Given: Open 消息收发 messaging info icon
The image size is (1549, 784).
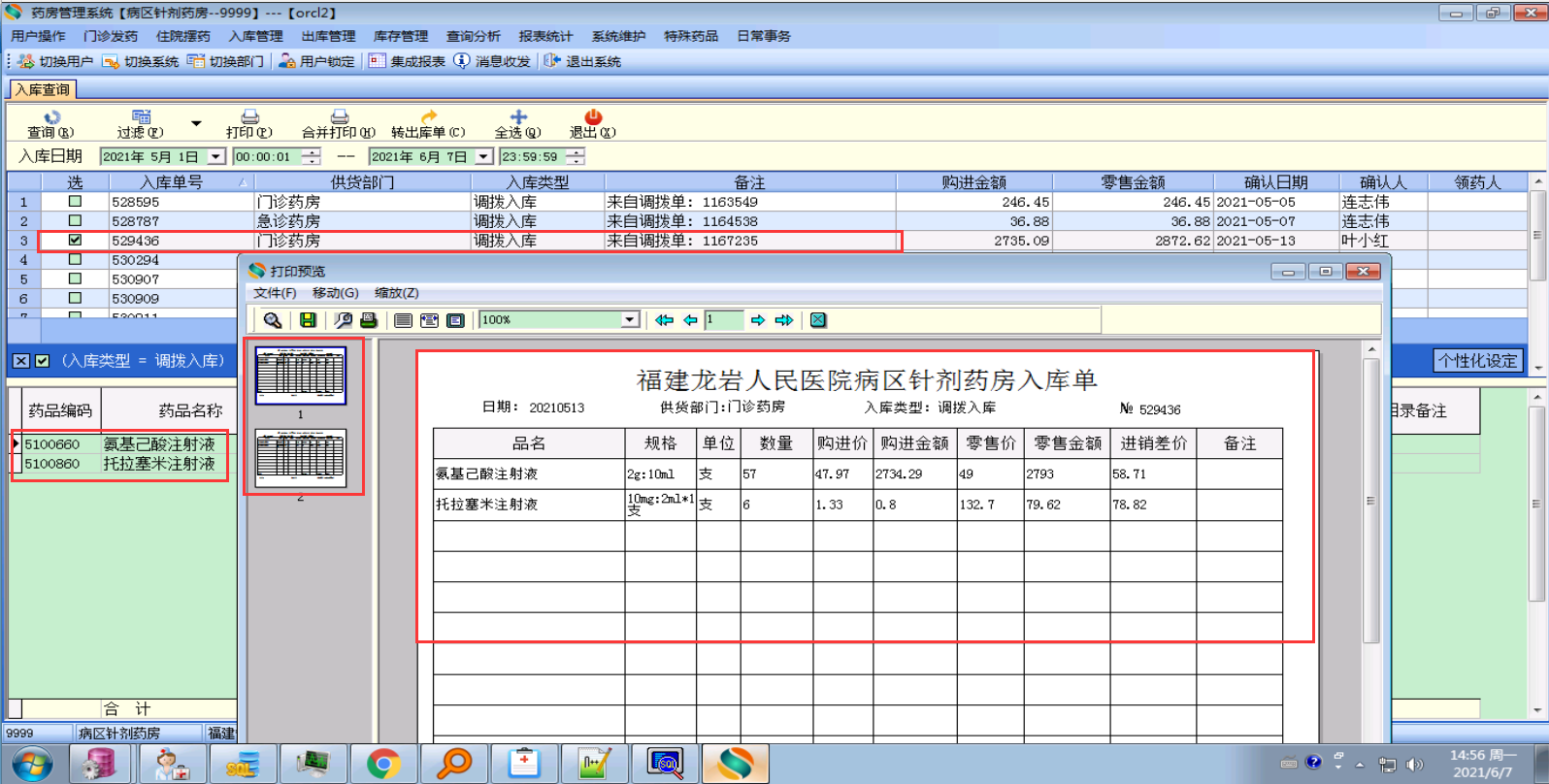Looking at the screenshot, I should pyautogui.click(x=462, y=60).
